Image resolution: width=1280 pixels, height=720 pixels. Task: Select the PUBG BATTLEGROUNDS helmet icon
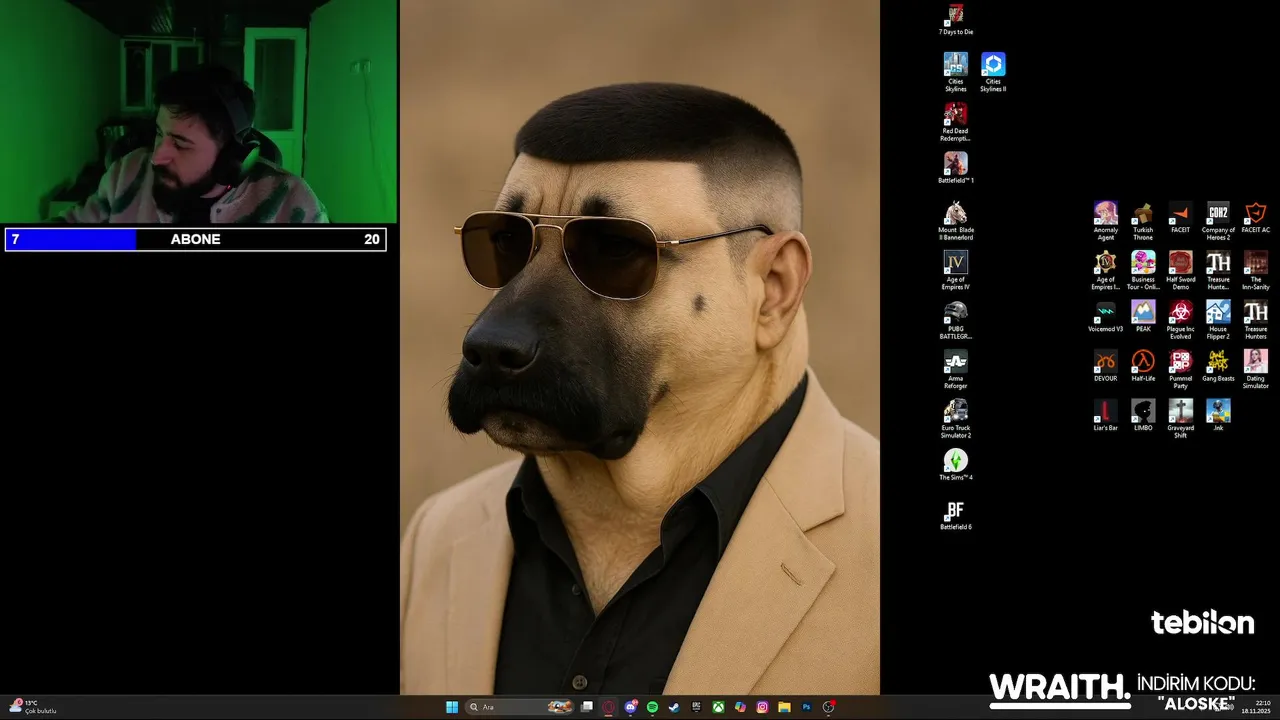coord(956,319)
